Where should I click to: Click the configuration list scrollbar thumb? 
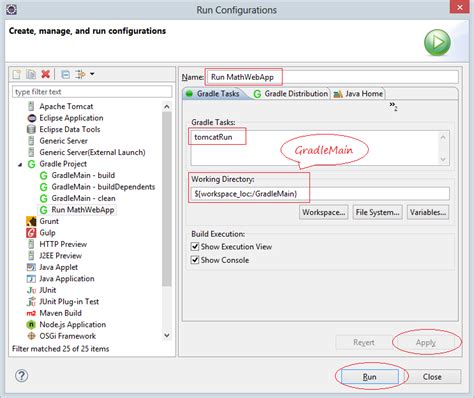coord(167,199)
